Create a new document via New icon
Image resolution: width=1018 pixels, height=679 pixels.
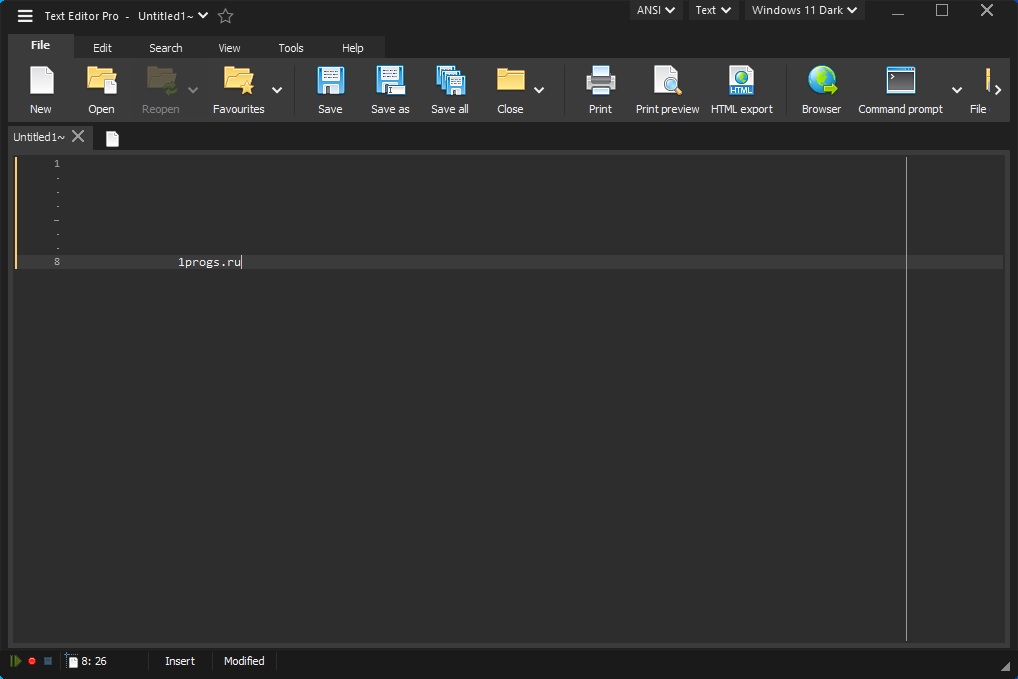[40, 88]
